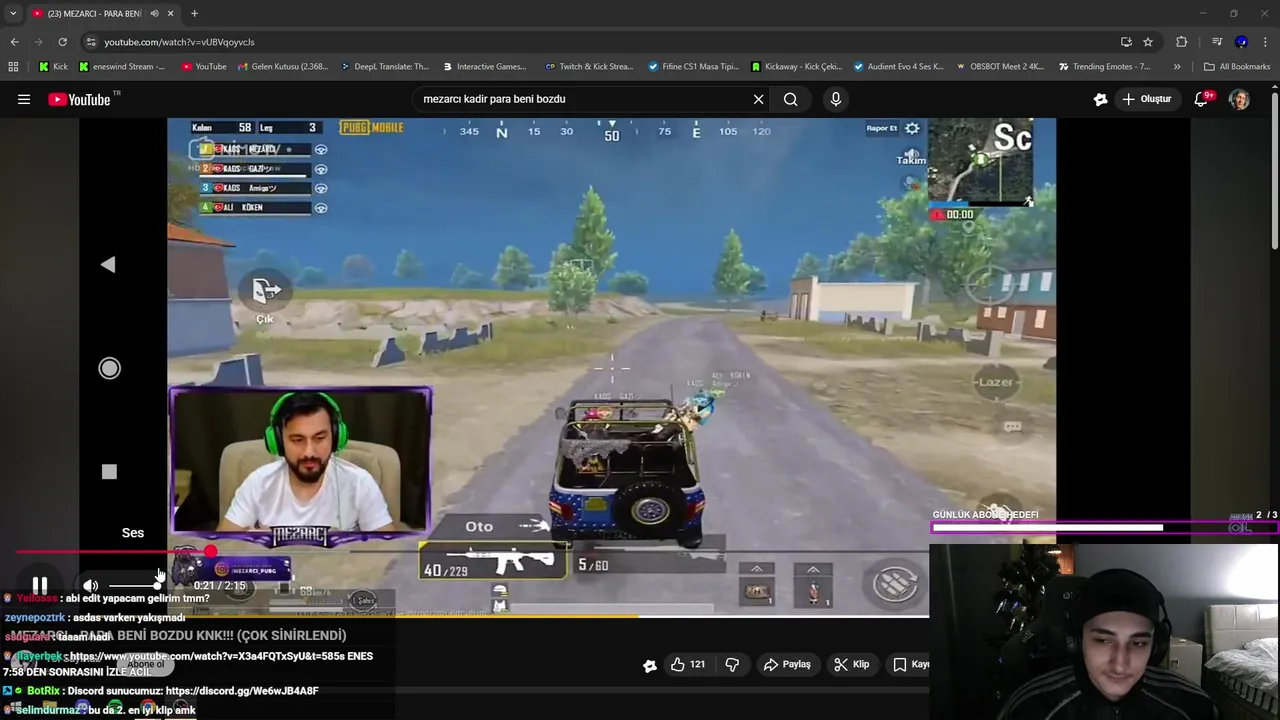Start voice search with microphone

pos(836,99)
